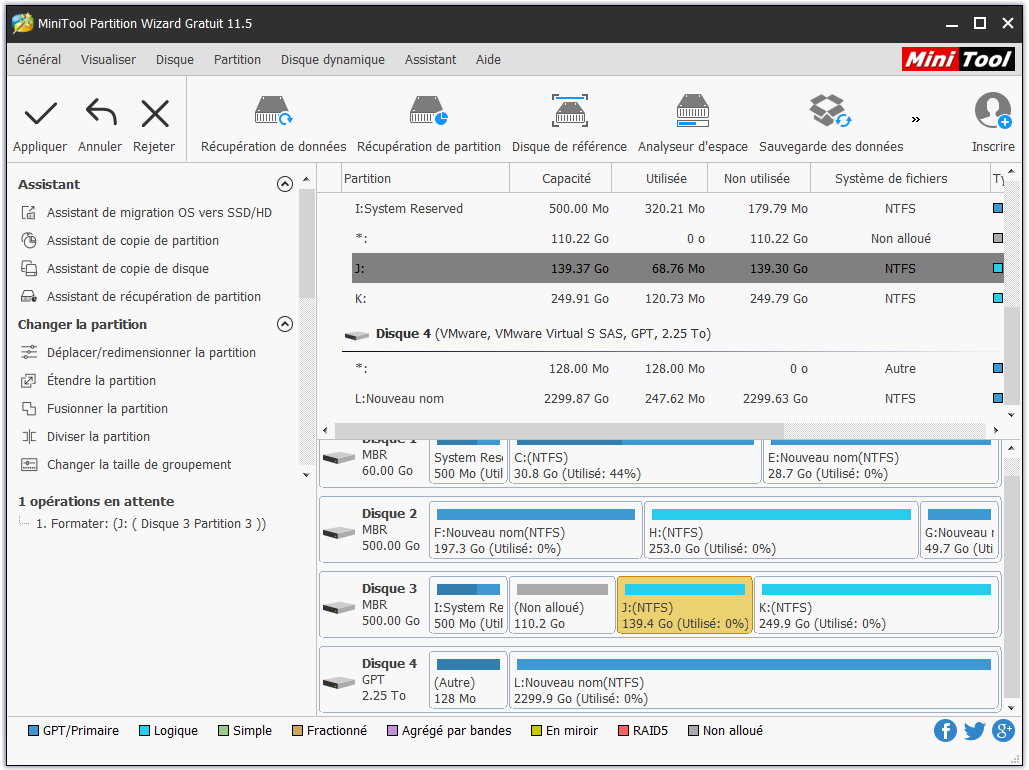Sort by Système de fichiers column header
The height and width of the screenshot is (770, 1029).
click(900, 179)
